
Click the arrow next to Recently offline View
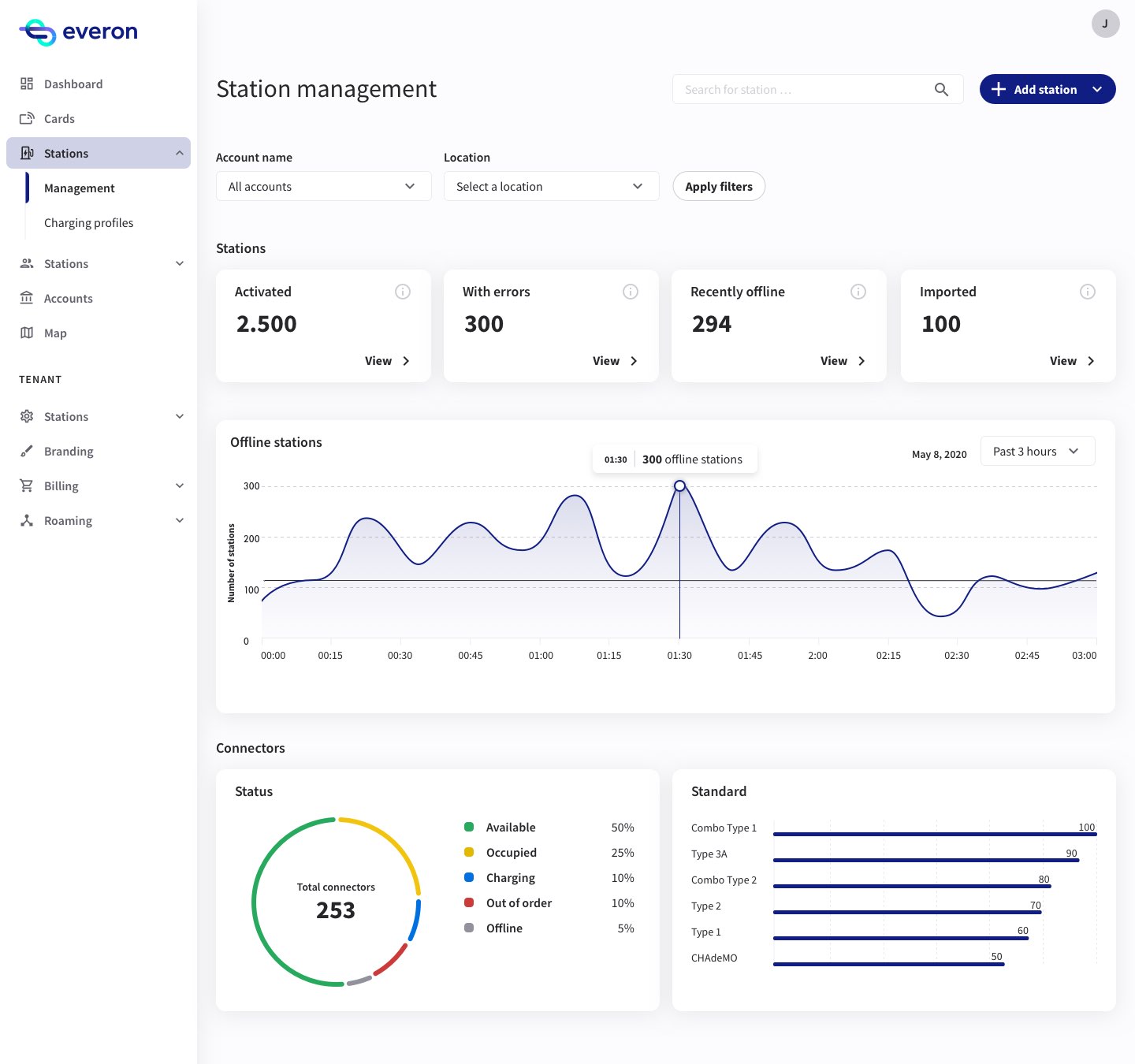pos(861,361)
